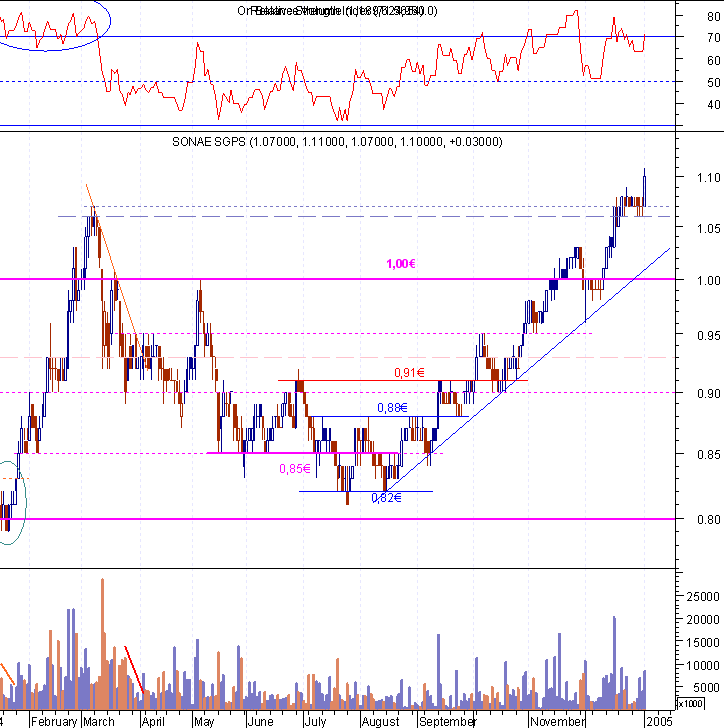Screen dimensions: 724x728
Task: Click the 2005 year label on the time axis
Action: pyautogui.click(x=659, y=722)
